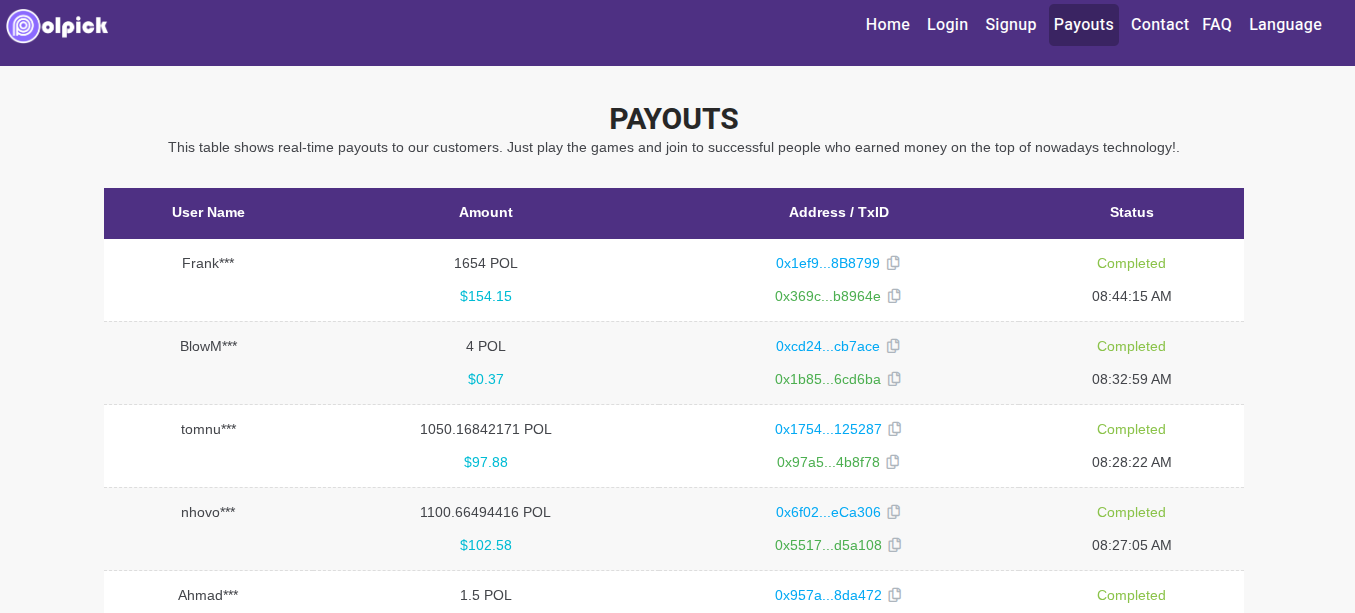Copy address 0x957a...8da472 via copy icon

895,595
